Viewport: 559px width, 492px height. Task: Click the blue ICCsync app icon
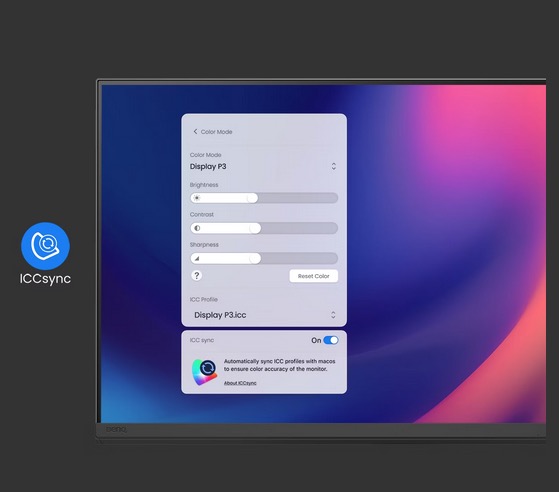pyautogui.click(x=45, y=246)
